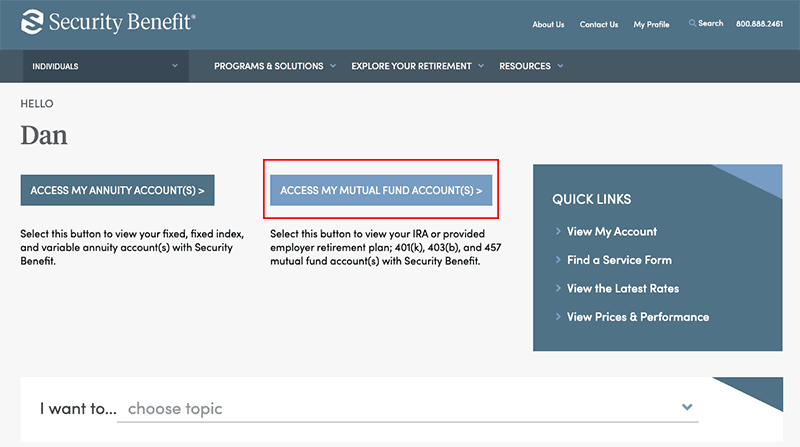Open the View My Account quick link
800x447 pixels.
(612, 232)
